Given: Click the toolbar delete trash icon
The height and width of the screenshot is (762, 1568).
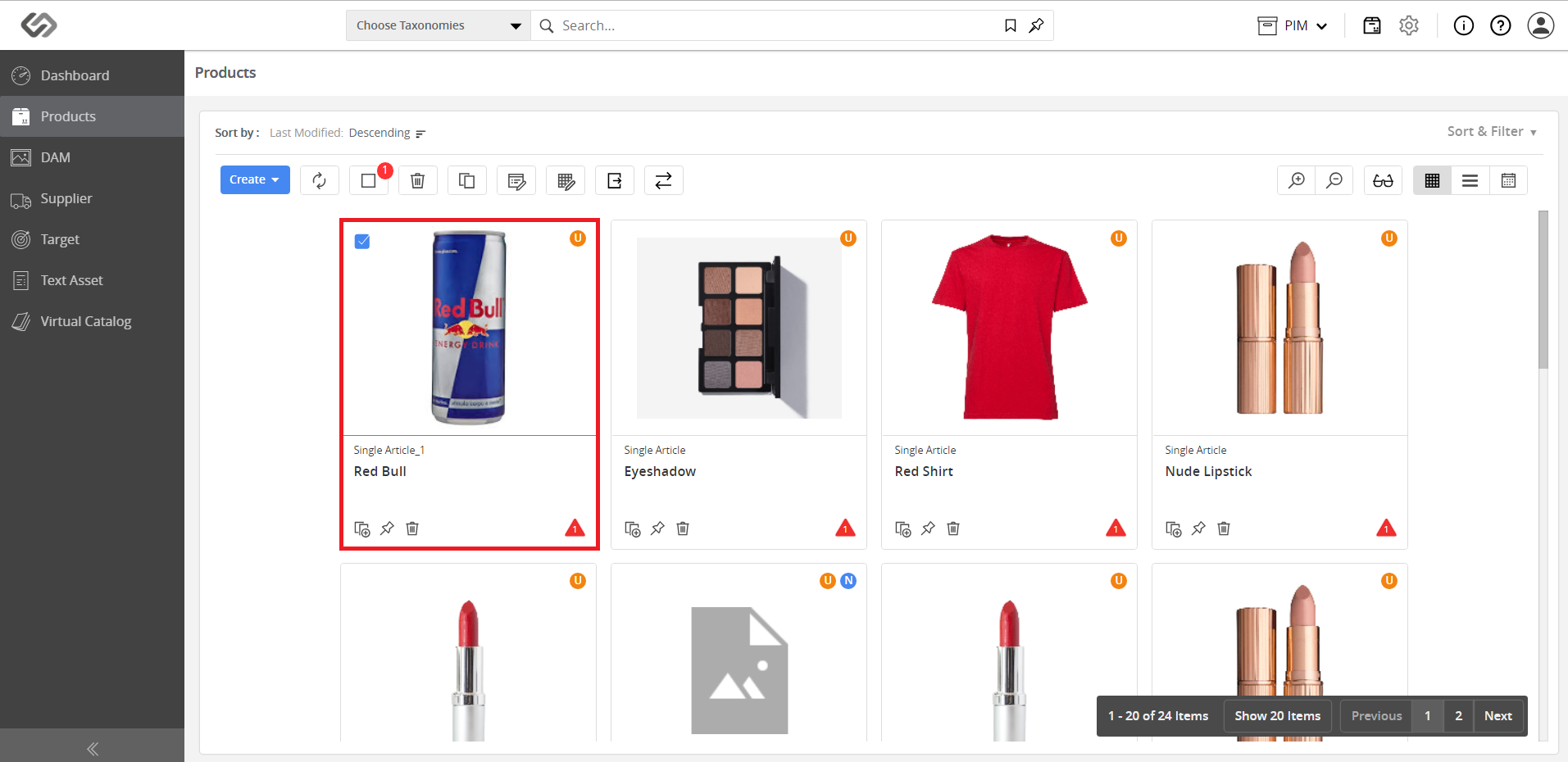Looking at the screenshot, I should pyautogui.click(x=418, y=180).
